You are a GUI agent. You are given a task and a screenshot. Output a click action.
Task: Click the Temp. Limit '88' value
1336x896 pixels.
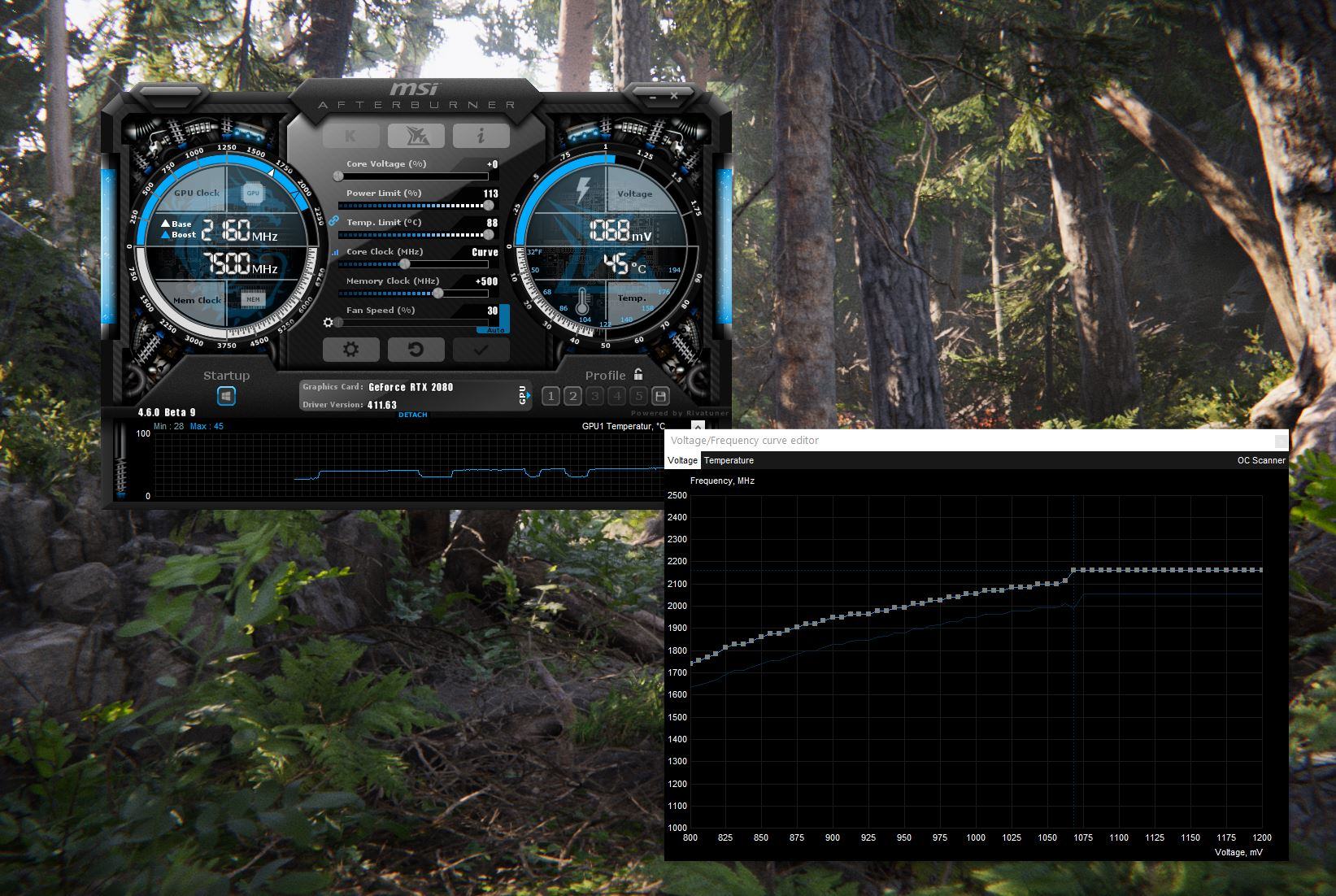click(x=493, y=223)
